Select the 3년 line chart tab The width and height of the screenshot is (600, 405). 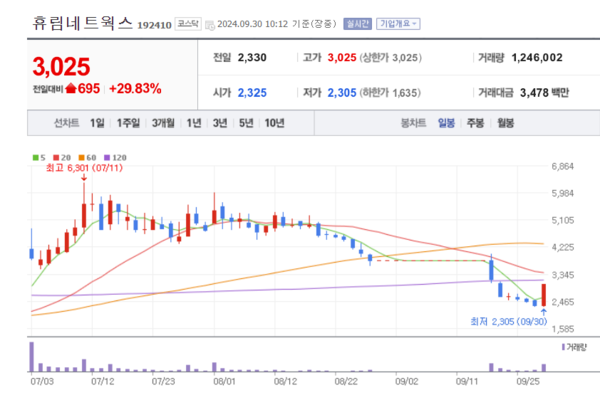point(220,123)
